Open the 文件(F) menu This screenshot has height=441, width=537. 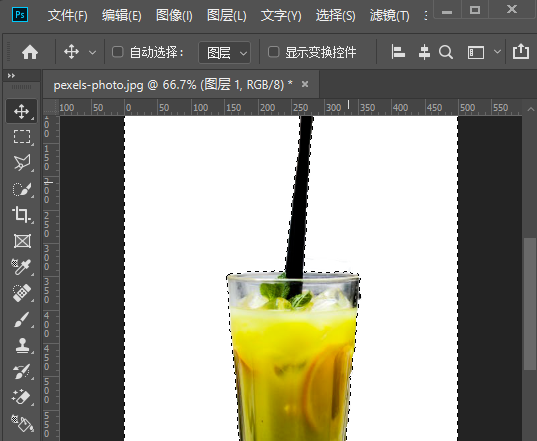67,15
